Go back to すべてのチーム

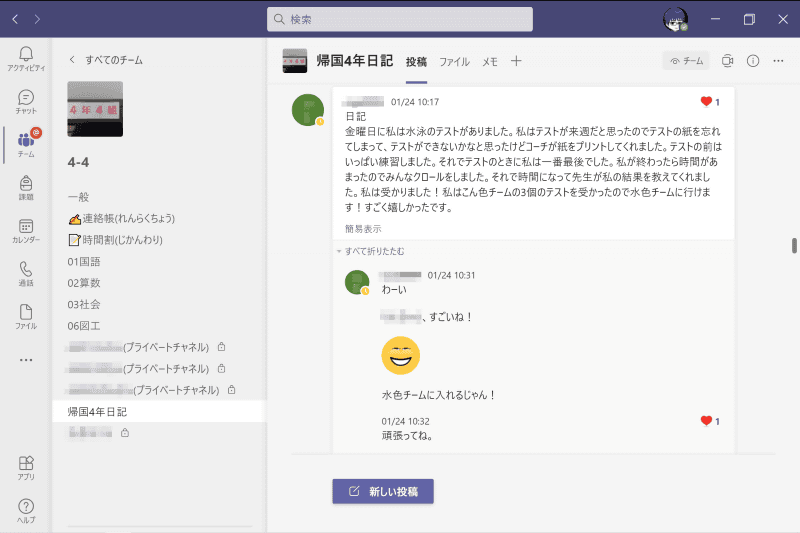point(106,60)
